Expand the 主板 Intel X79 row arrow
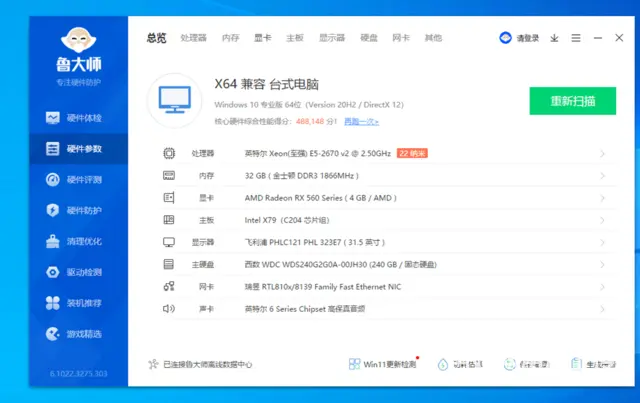Screen dimensions: 640x403 [x=602, y=220]
